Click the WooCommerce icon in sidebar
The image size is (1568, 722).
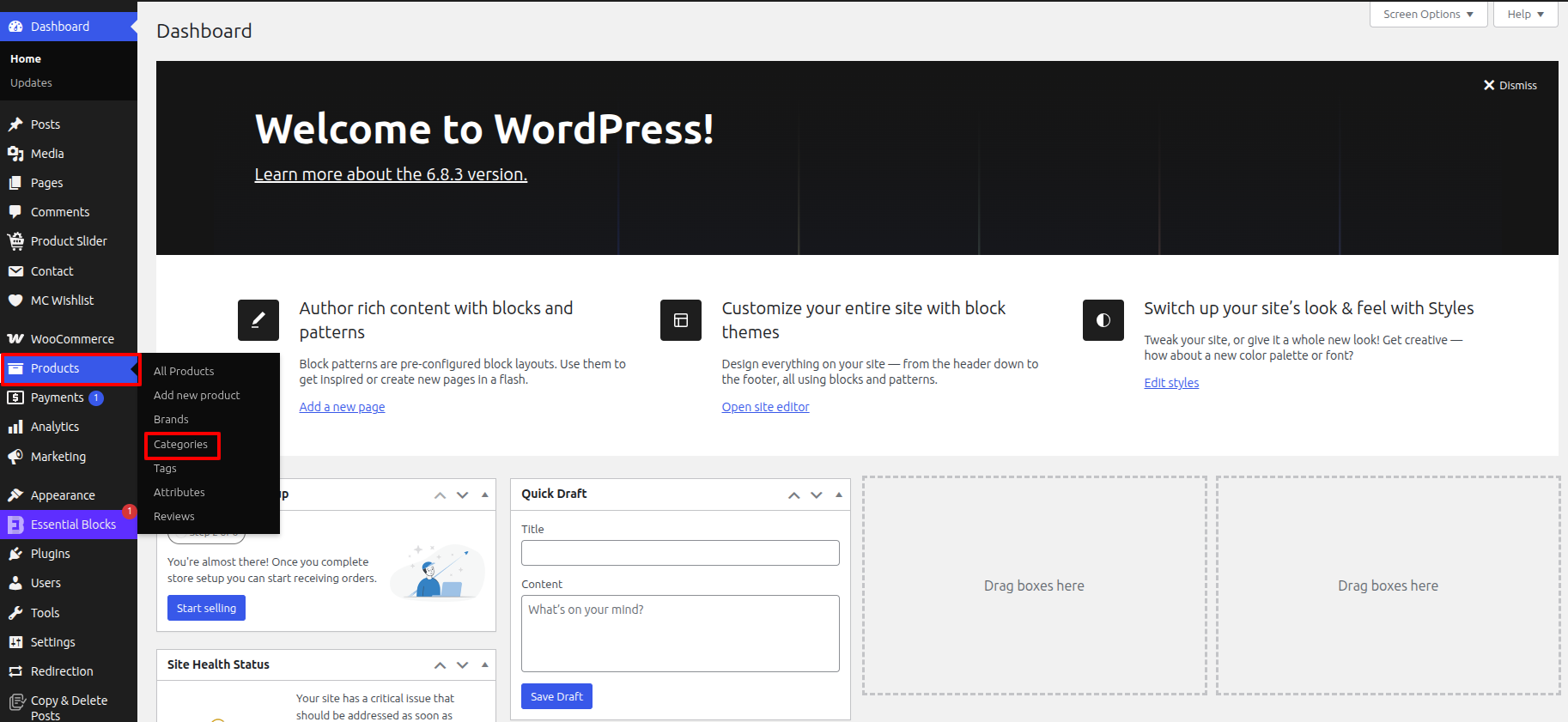pos(15,339)
